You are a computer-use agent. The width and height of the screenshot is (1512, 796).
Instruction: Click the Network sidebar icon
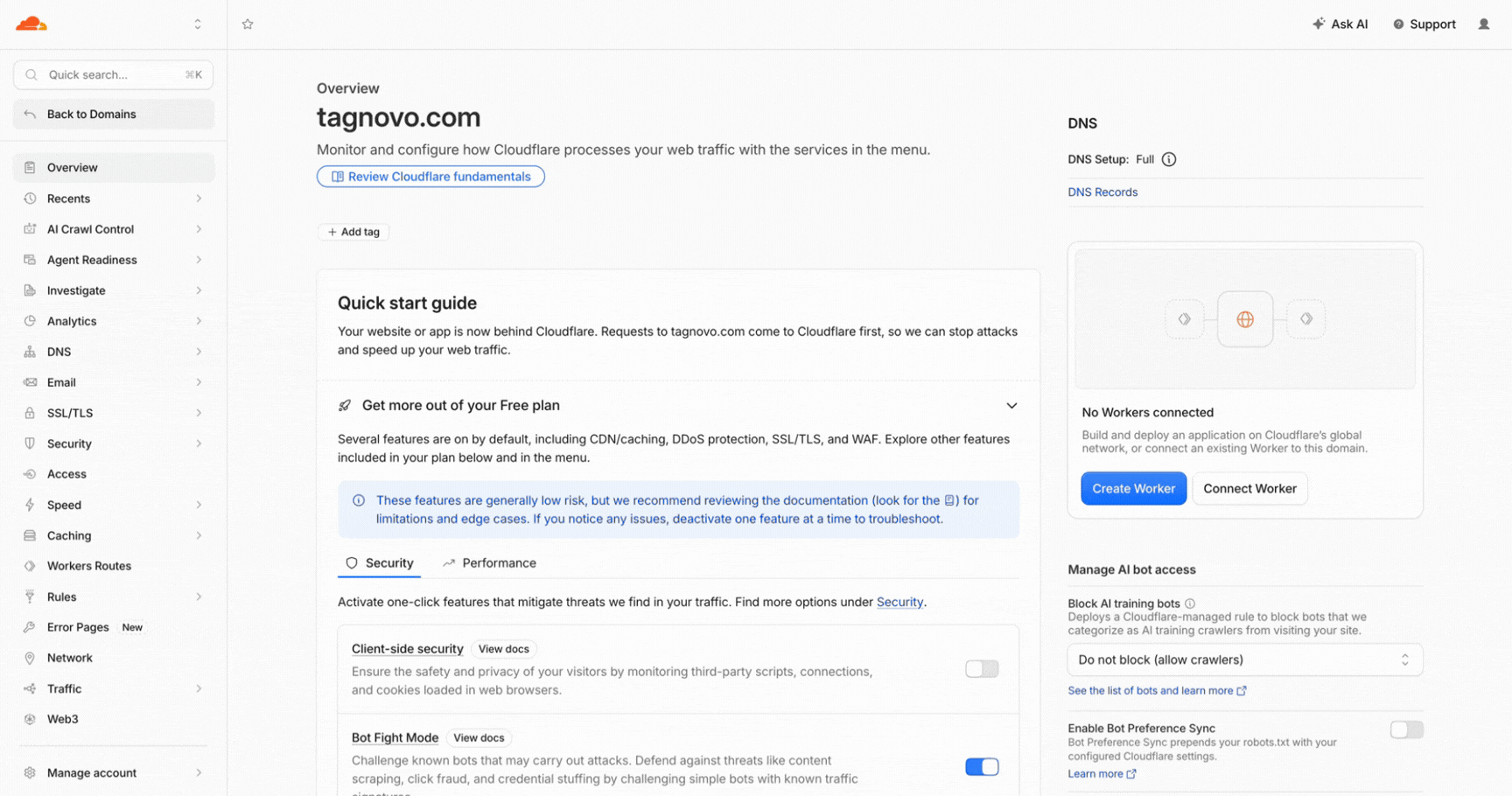click(x=30, y=658)
